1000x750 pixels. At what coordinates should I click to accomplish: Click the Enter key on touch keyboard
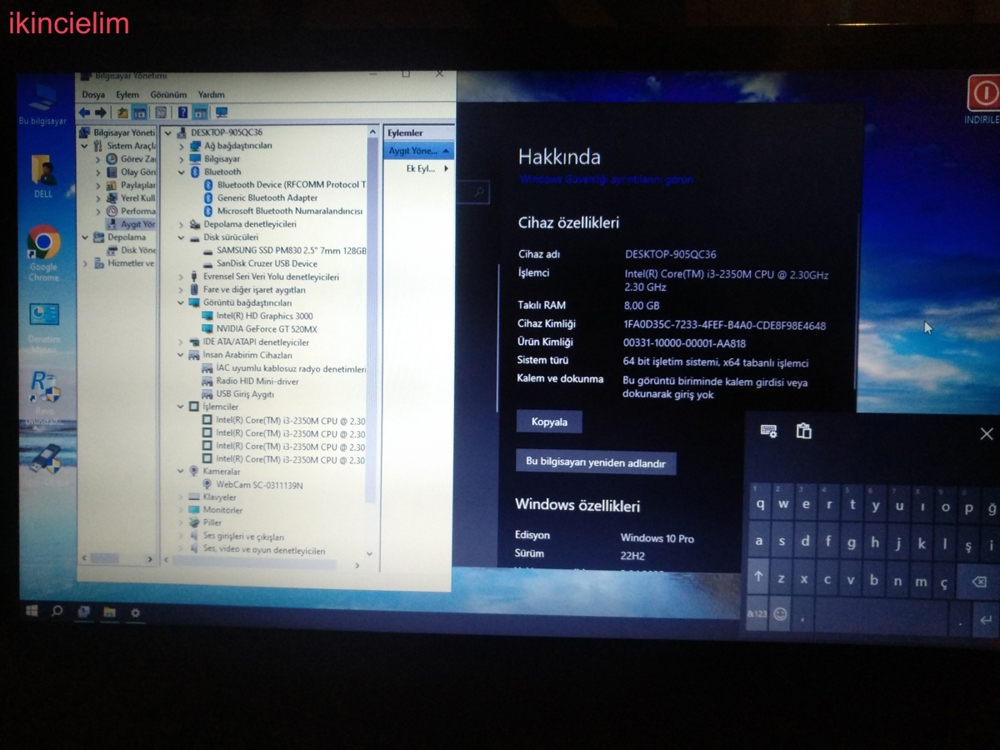point(986,619)
